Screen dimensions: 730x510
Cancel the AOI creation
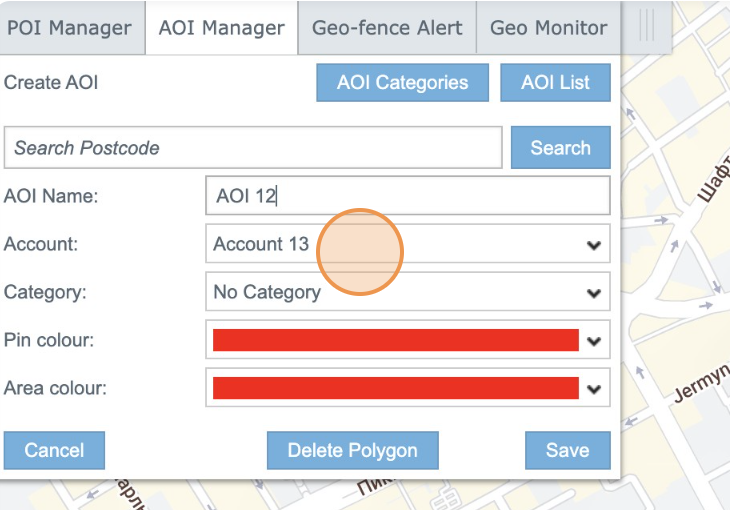coord(54,450)
